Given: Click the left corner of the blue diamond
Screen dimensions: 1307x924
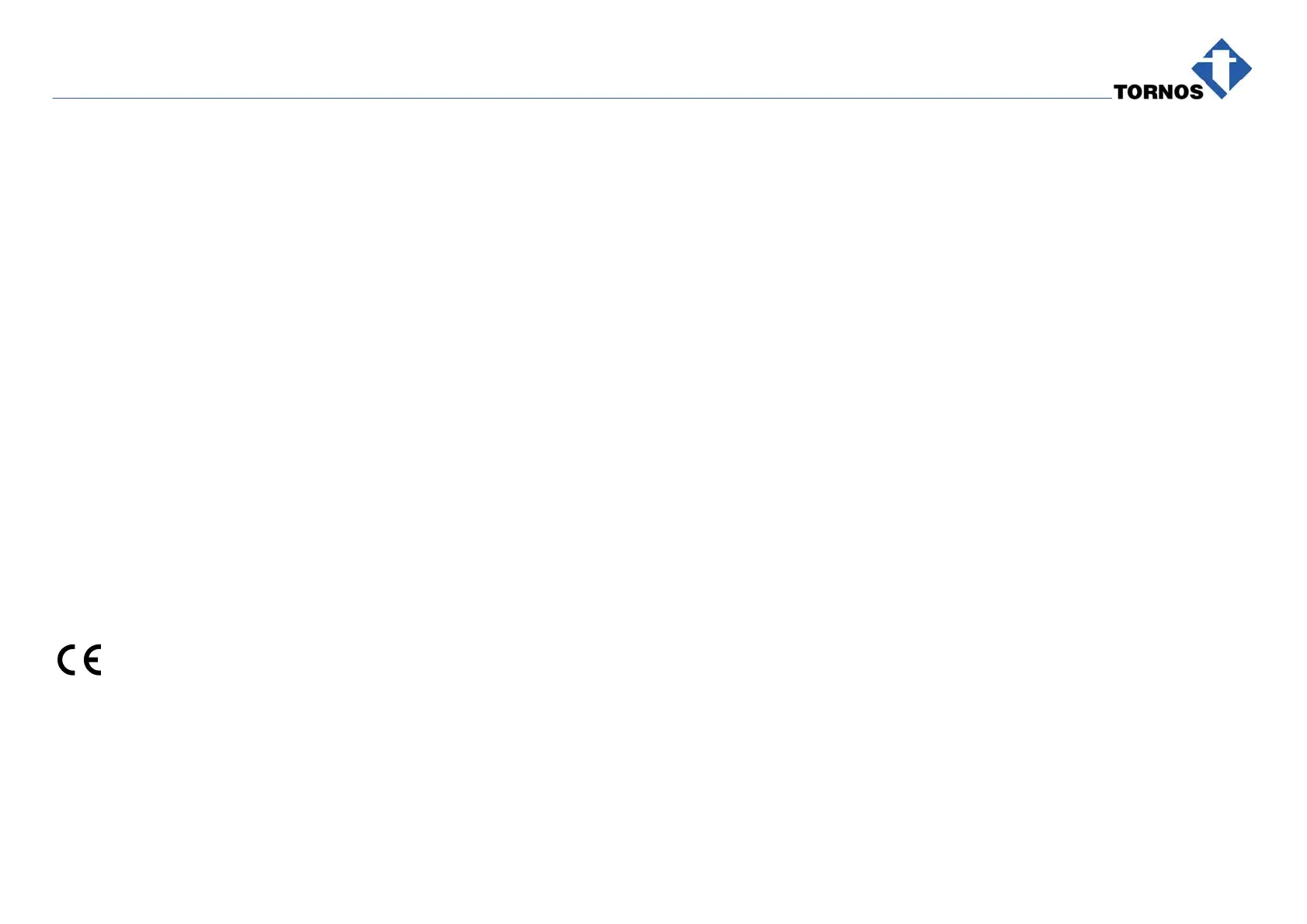Looking at the screenshot, I should click(x=1194, y=68).
